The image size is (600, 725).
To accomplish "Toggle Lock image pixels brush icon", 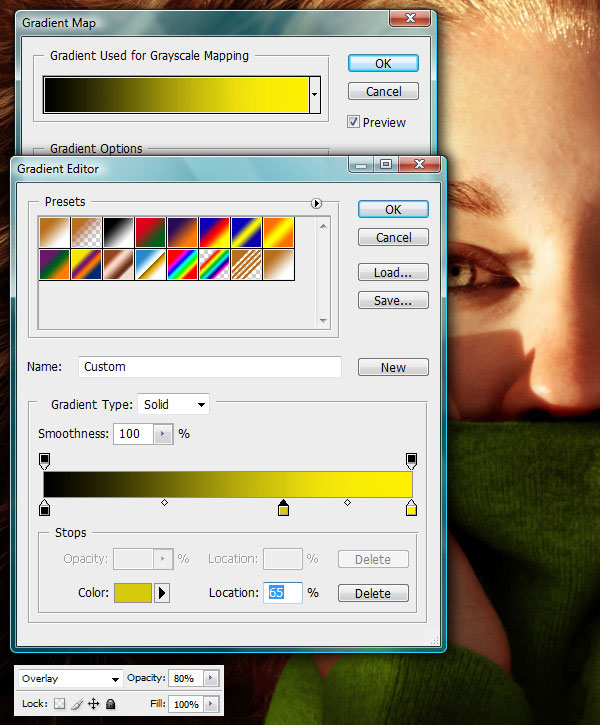I will pyautogui.click(x=77, y=704).
